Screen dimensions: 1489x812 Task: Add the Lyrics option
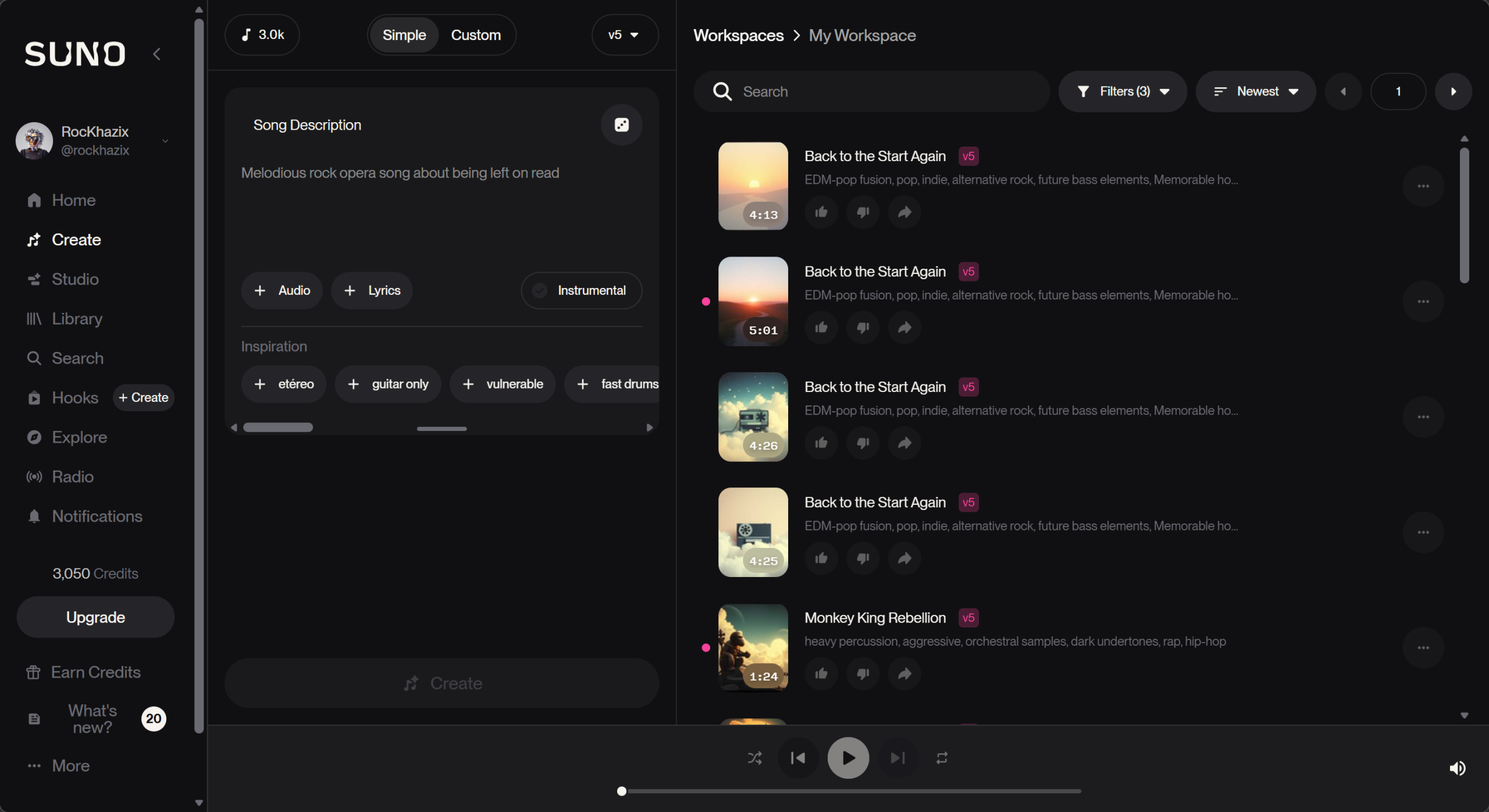click(372, 290)
